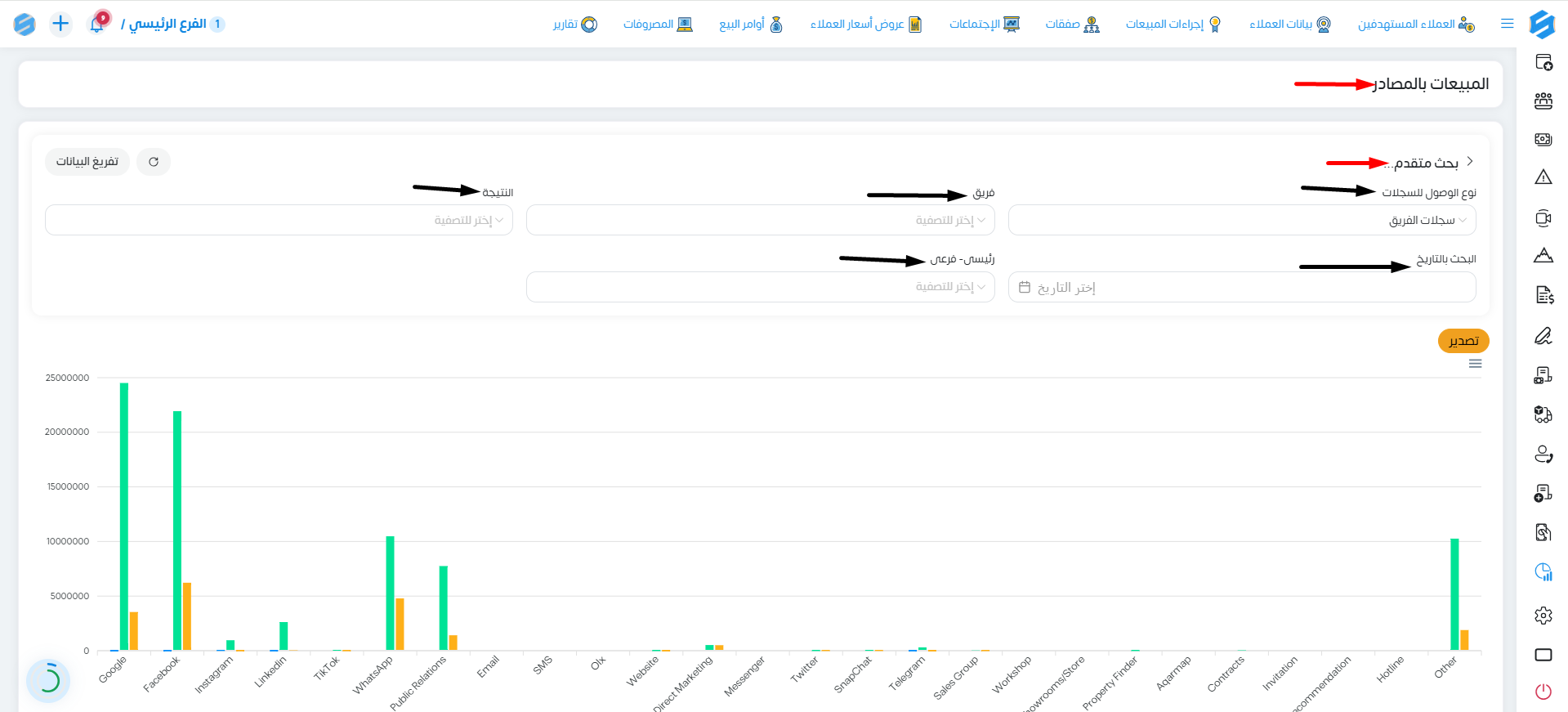Open the red power logout icon
The image size is (1568, 712).
point(1543,692)
